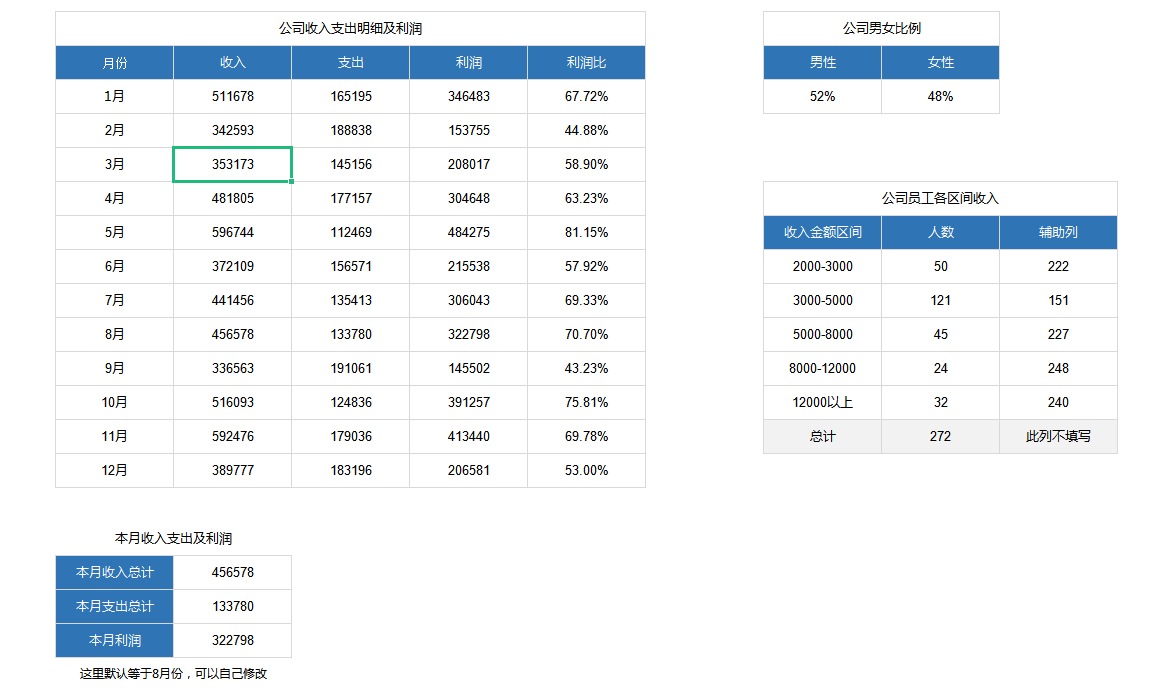Viewport: 1156px width, 695px height.
Task: Select the total headcount cell 272
Action: coord(940,436)
